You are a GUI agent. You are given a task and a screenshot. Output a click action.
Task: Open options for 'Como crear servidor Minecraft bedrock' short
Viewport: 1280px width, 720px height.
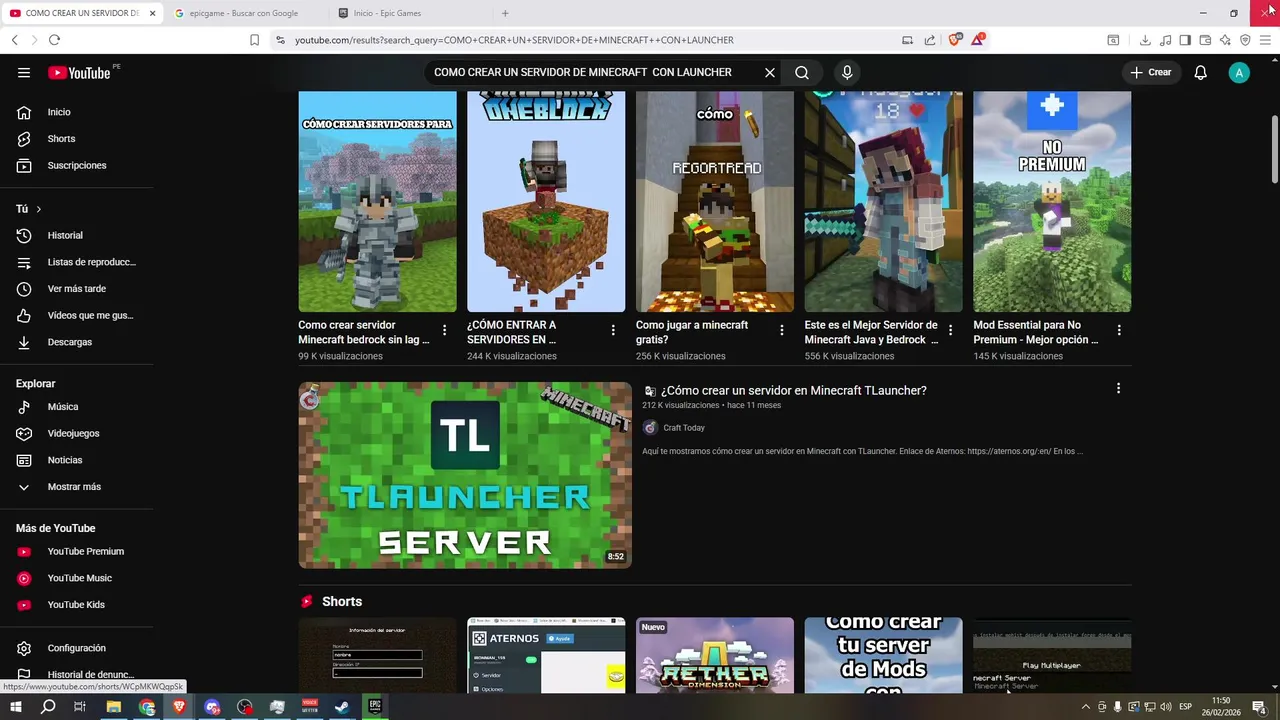[x=445, y=330]
